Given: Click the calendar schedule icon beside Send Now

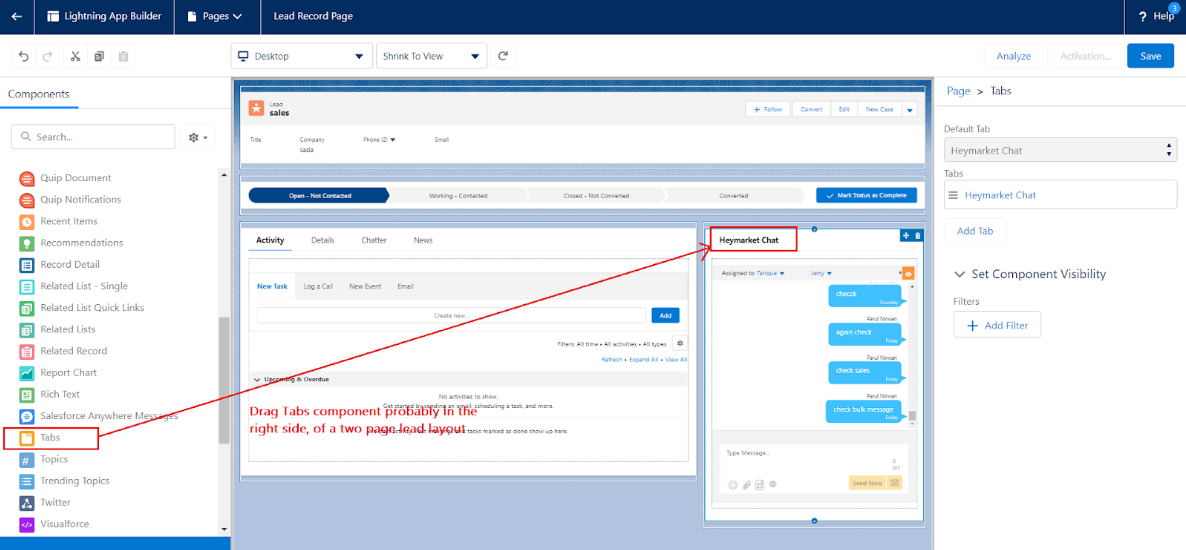Looking at the screenshot, I should [x=894, y=483].
